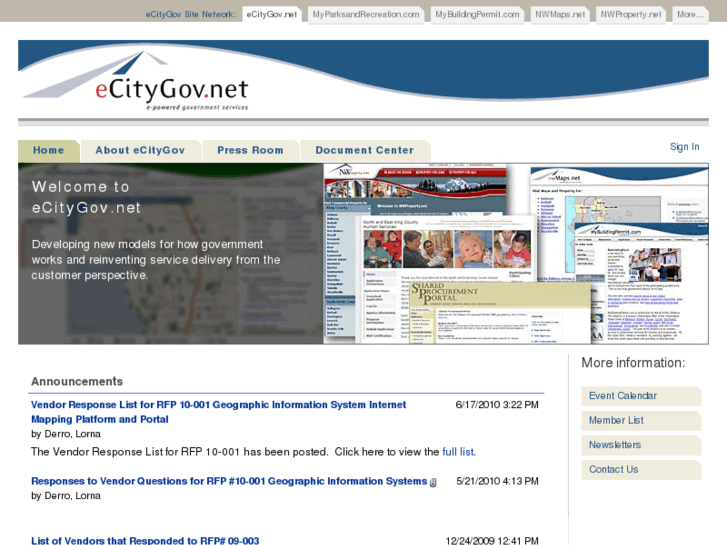Open attachment icon beside Responses to Vendor Questions
Viewport: 727px width, 545px height.
pyautogui.click(x=433, y=482)
